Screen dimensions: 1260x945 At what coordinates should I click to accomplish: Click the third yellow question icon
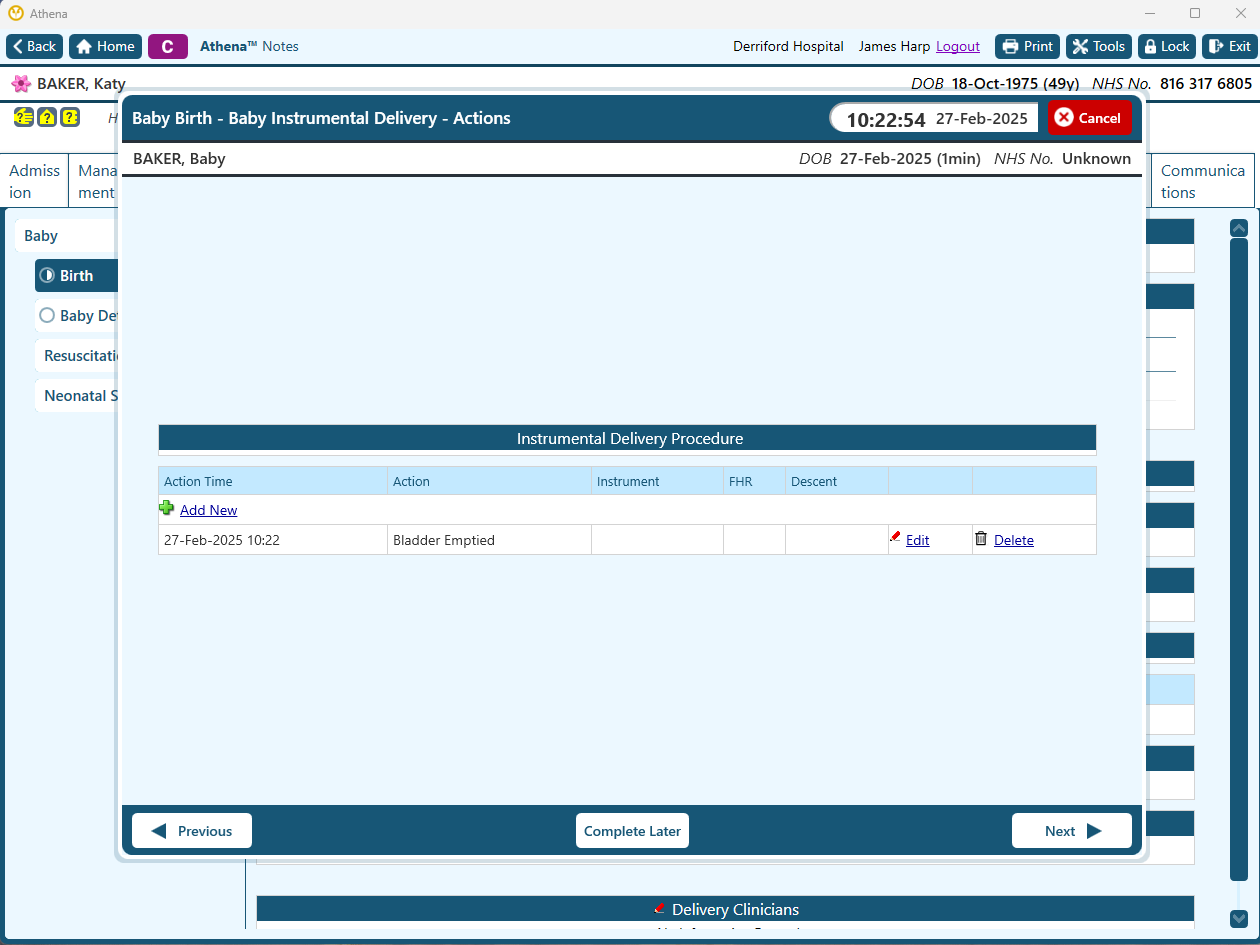point(70,117)
